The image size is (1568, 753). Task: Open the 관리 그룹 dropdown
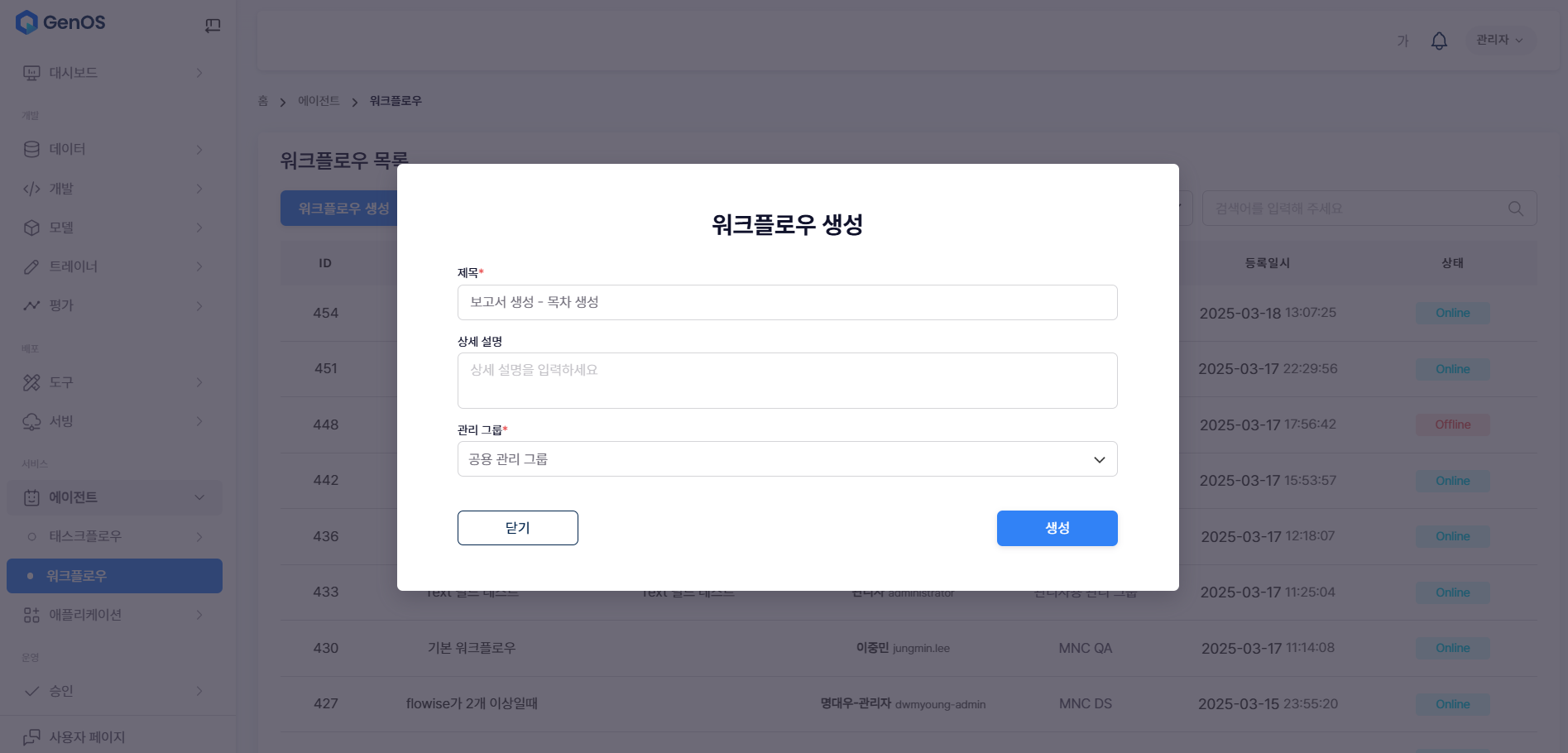(x=787, y=459)
